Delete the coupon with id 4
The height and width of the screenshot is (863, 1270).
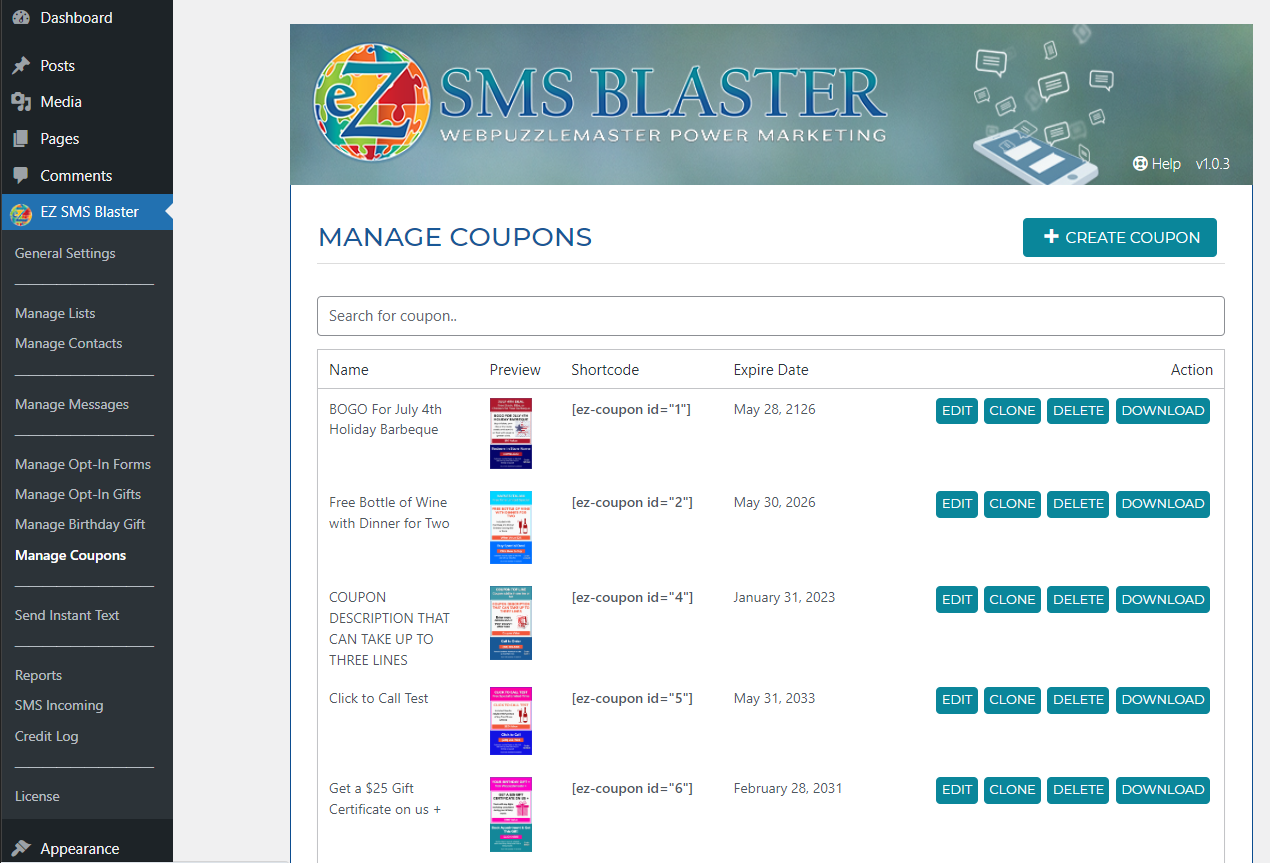tap(1078, 600)
